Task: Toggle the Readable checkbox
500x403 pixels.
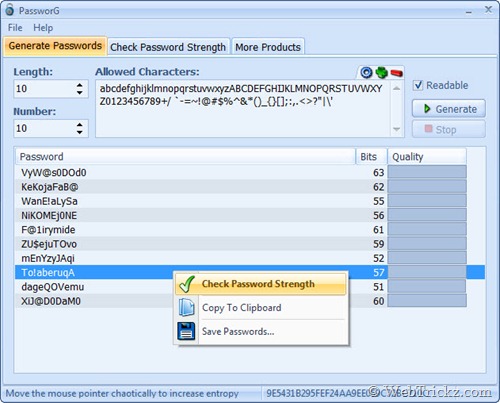Action: coord(418,85)
